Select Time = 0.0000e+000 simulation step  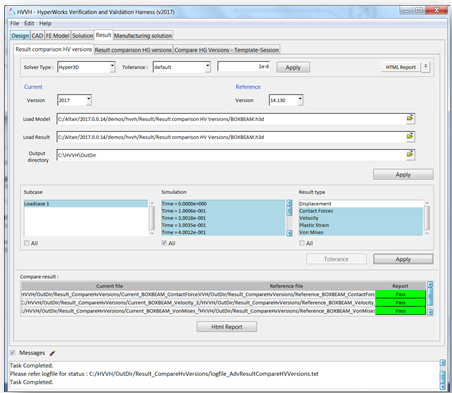(x=223, y=204)
